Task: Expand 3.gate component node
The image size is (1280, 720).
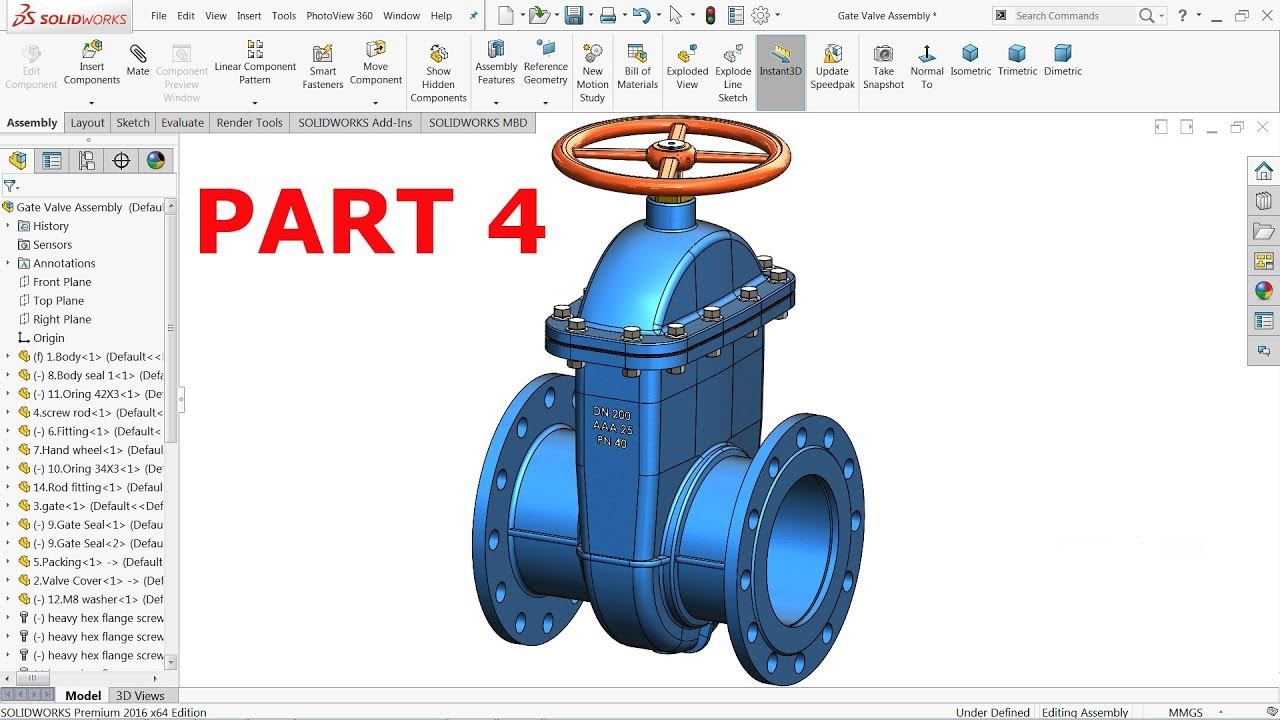Action: (8, 506)
